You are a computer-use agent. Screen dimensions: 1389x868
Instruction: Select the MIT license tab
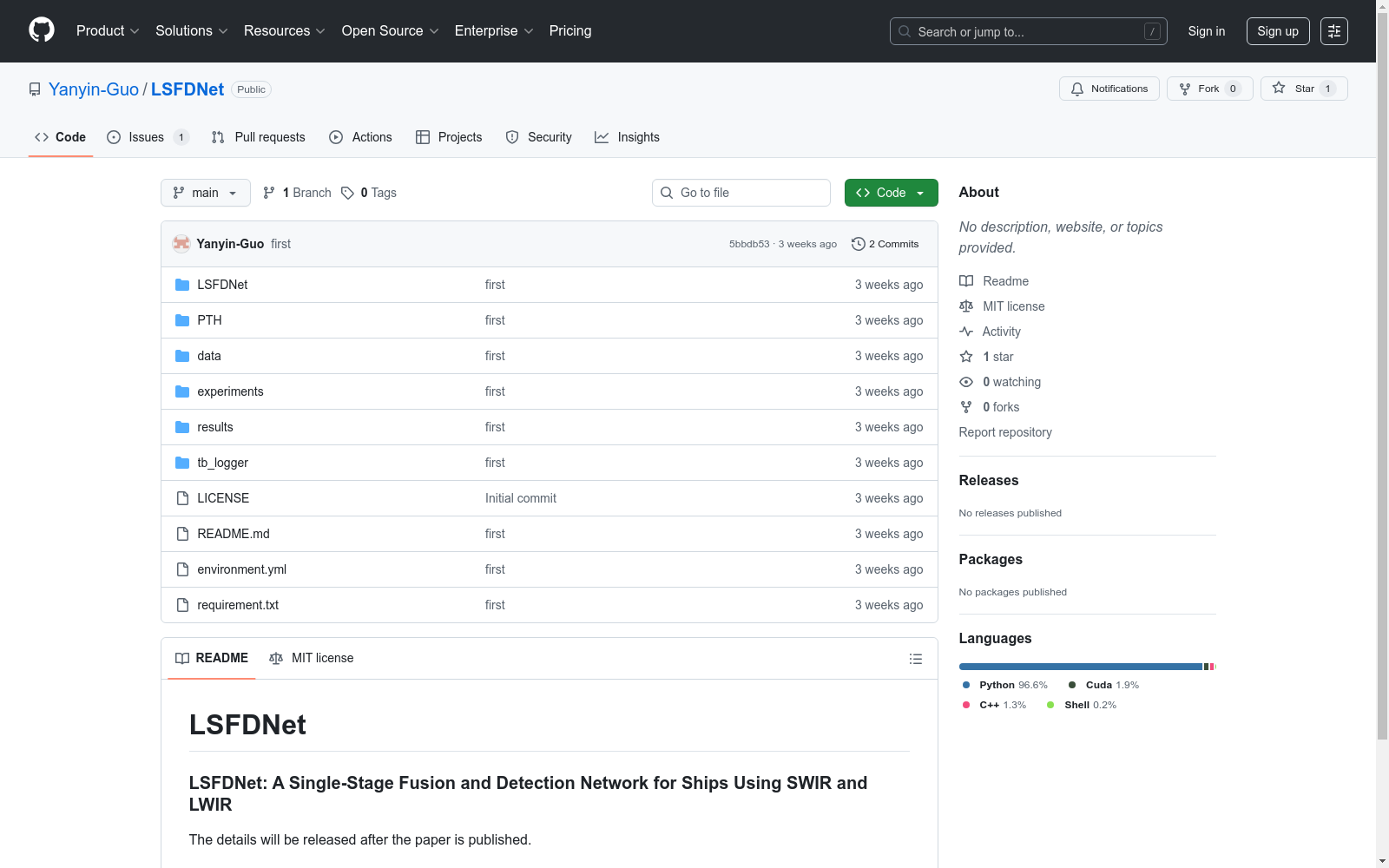pyautogui.click(x=312, y=658)
